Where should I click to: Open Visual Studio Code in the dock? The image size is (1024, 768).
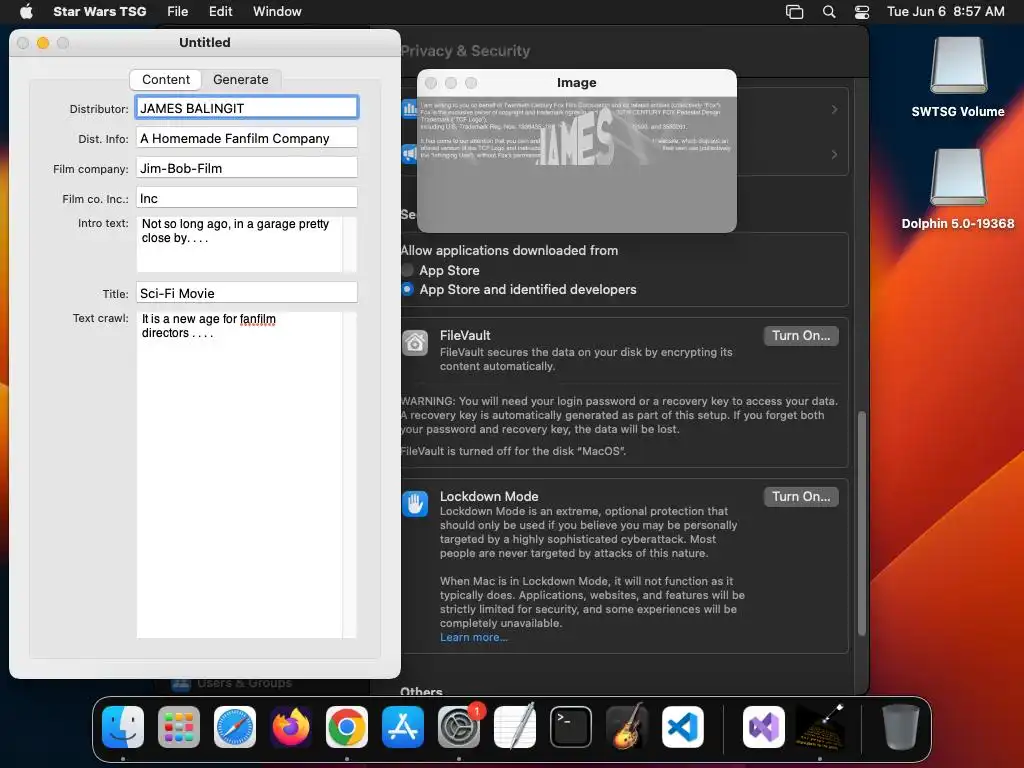tap(683, 727)
